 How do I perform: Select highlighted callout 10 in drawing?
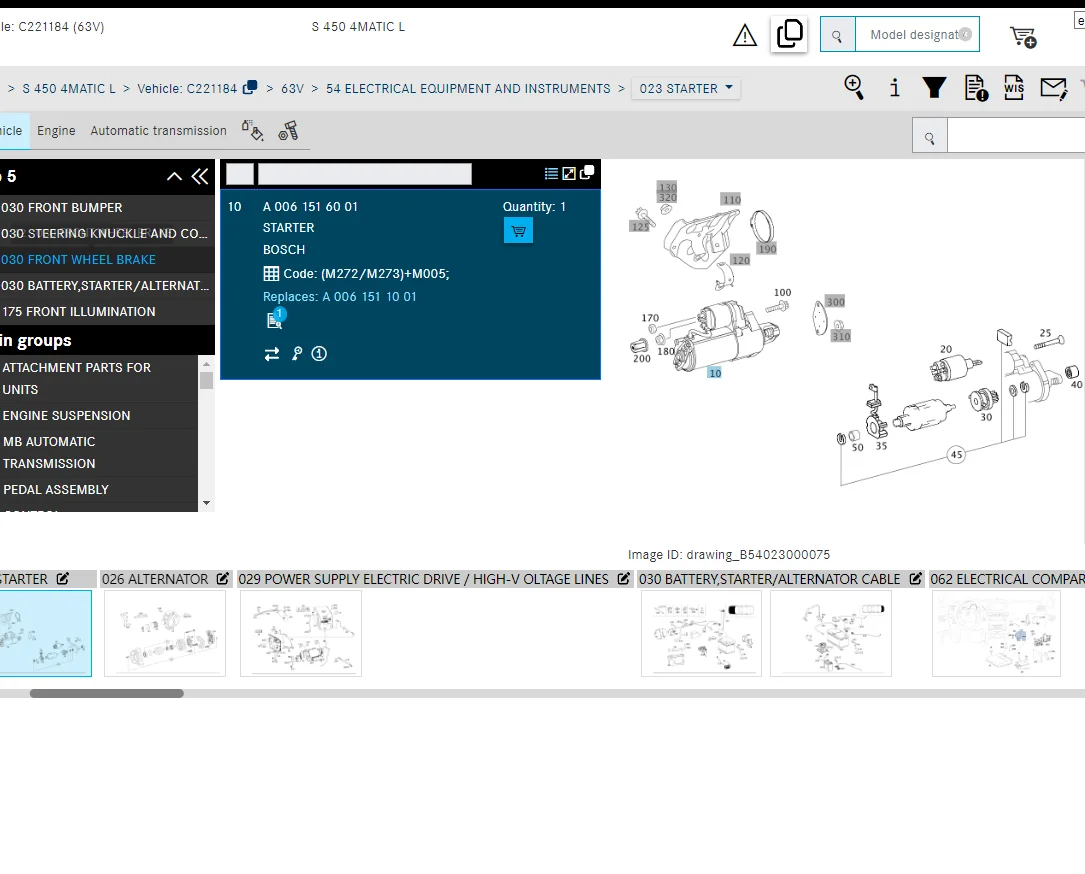pyautogui.click(x=715, y=373)
